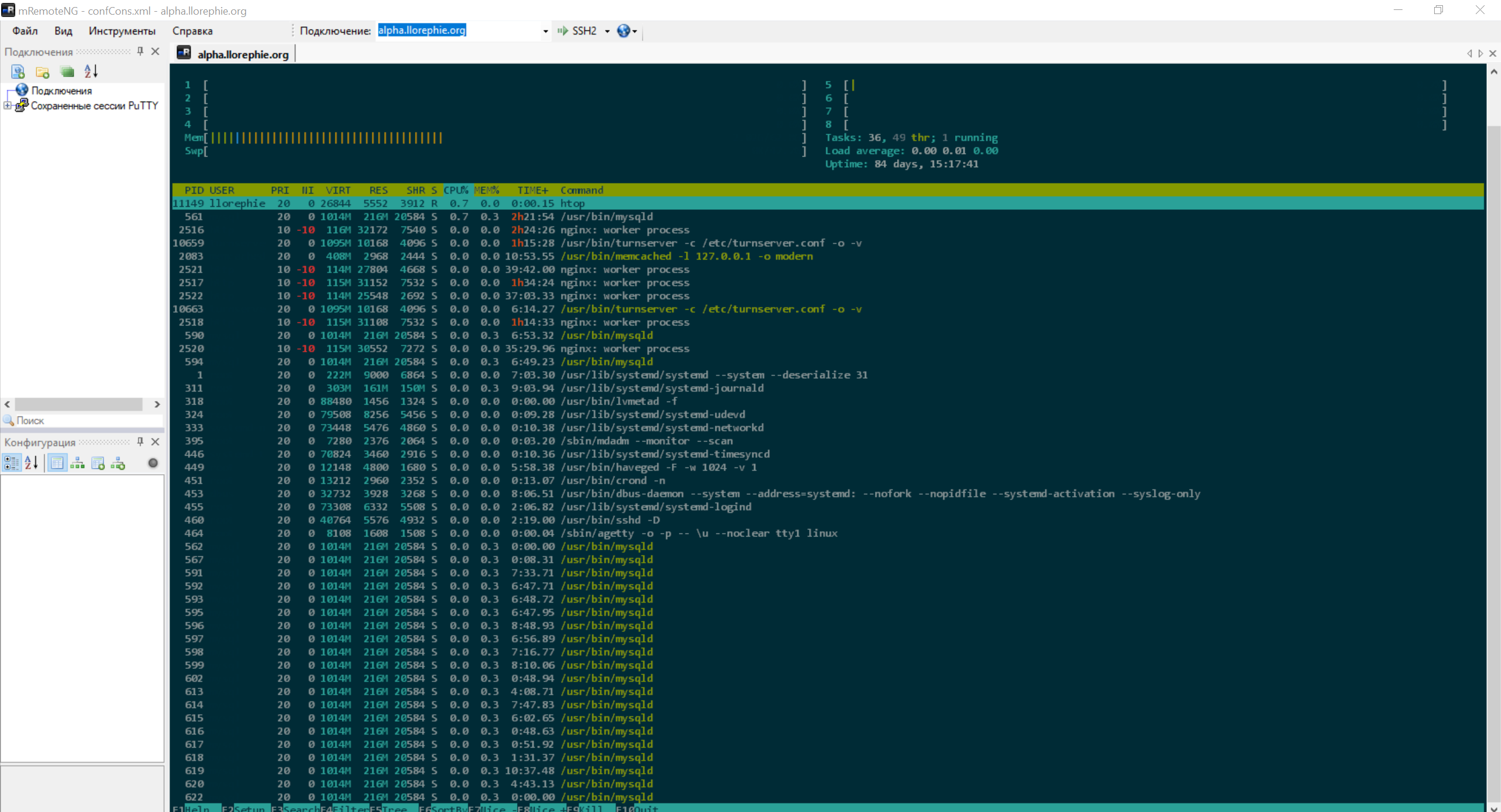Click the New Connection icon in Подключения toolbar

[x=18, y=72]
